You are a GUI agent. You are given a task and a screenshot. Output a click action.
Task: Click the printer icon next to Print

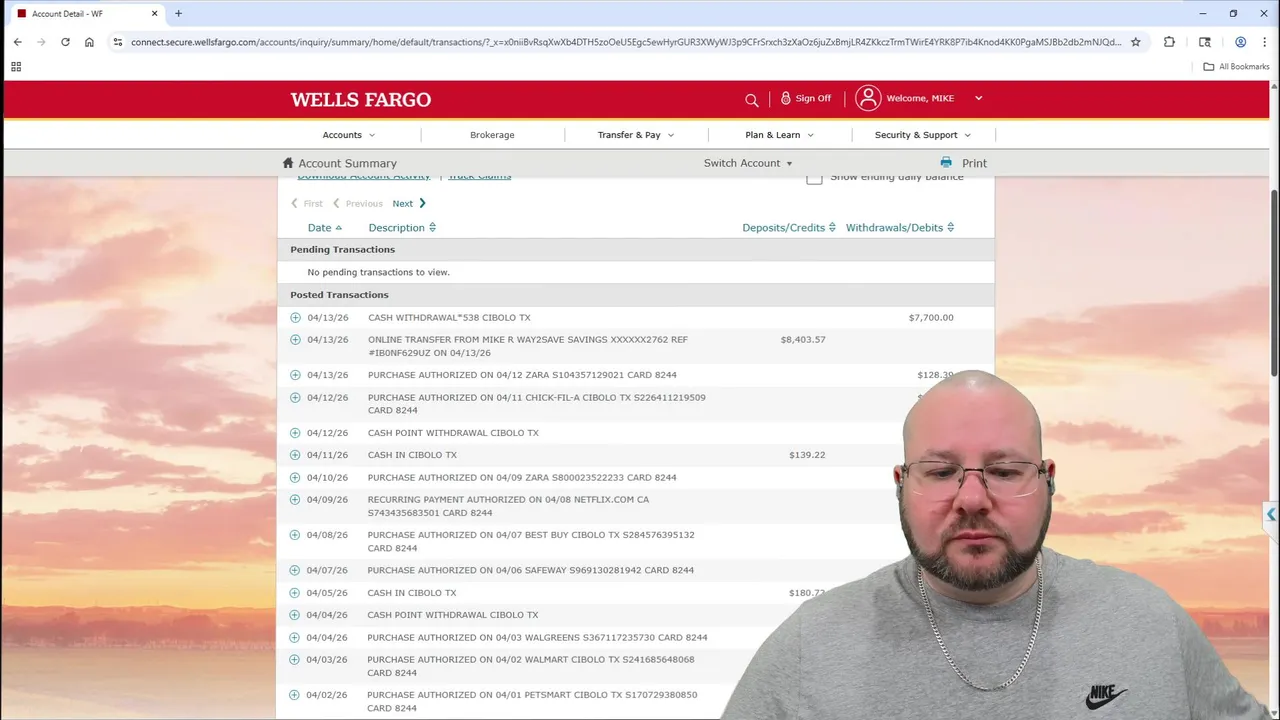(x=946, y=162)
